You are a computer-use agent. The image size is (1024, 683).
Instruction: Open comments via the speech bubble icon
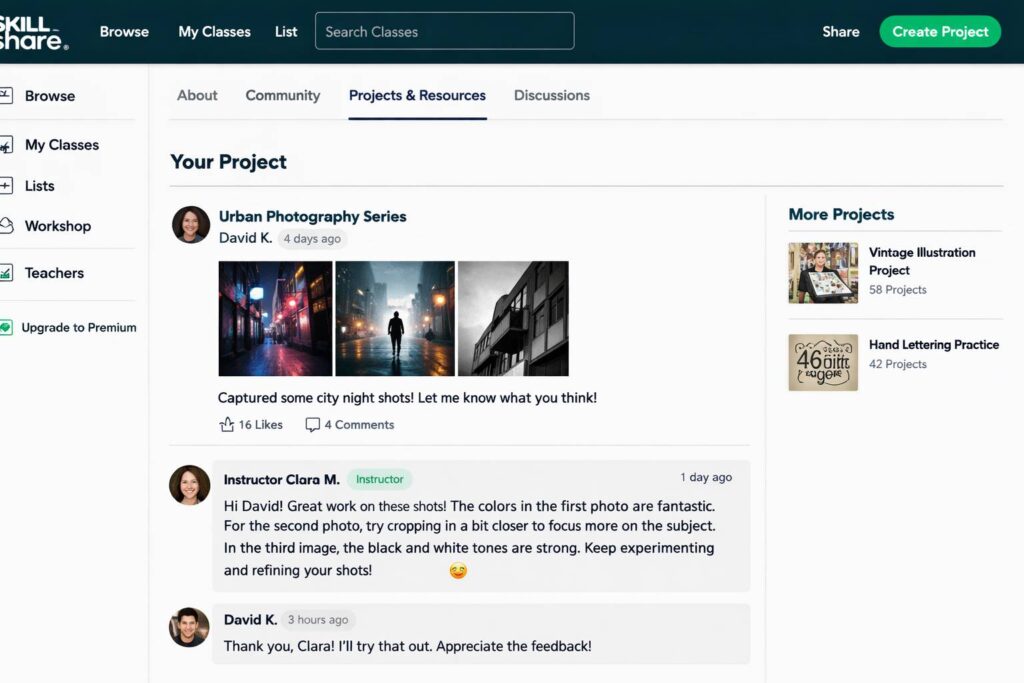click(x=313, y=425)
